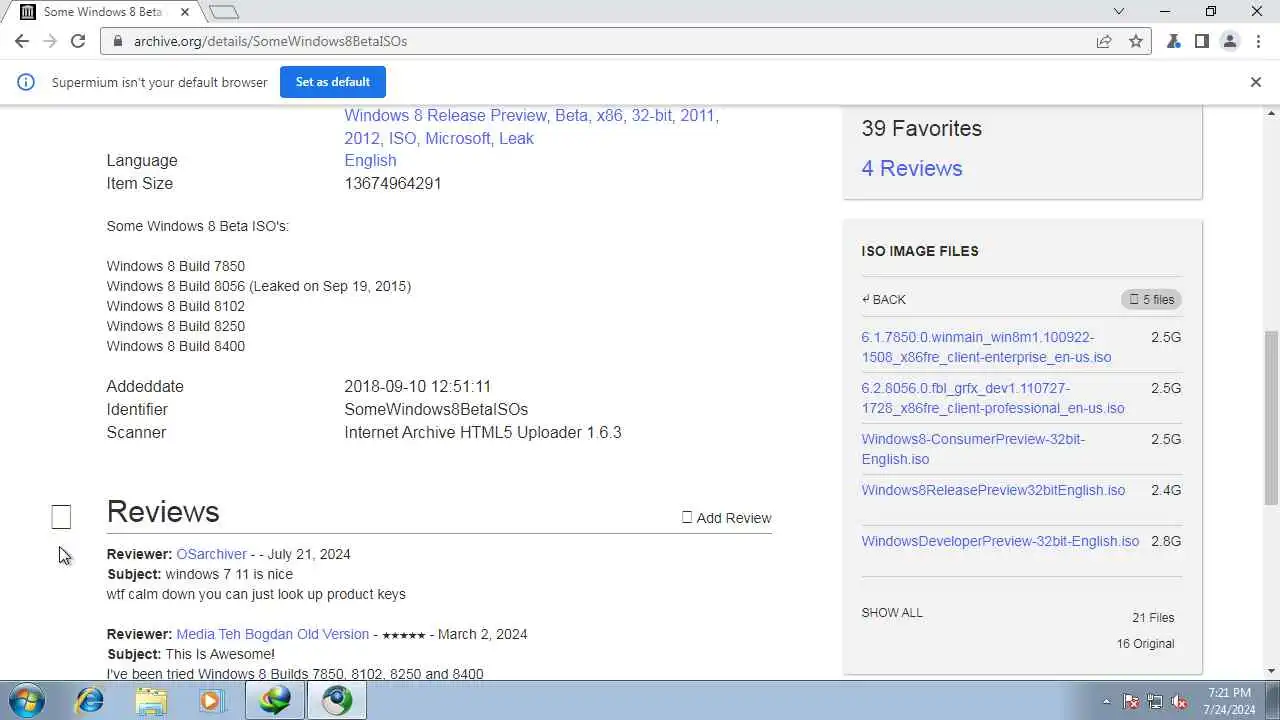Click the padlock site info icon

[118, 41]
